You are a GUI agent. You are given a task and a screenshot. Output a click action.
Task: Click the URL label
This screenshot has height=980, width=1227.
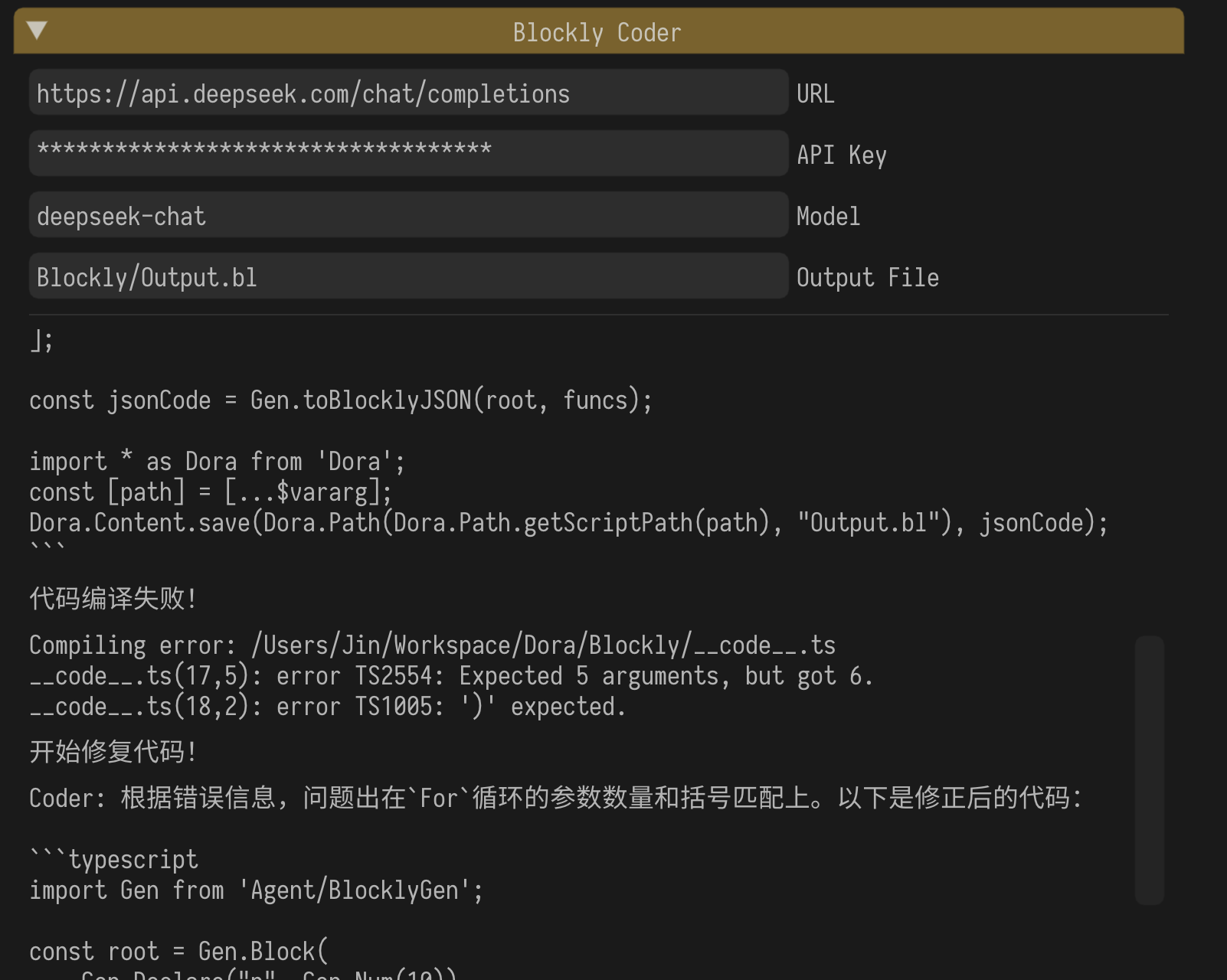[x=815, y=94]
